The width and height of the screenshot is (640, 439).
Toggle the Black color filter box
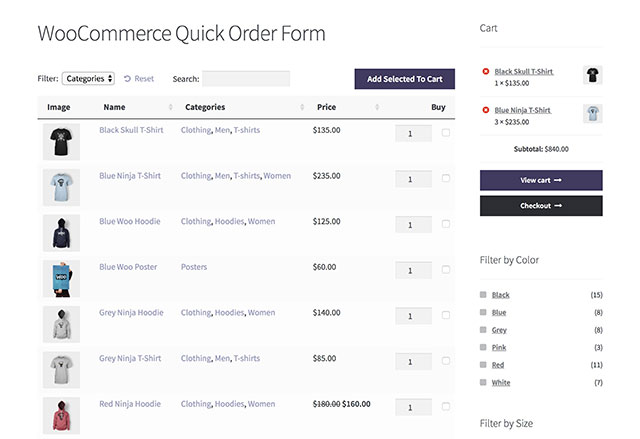[x=483, y=295]
